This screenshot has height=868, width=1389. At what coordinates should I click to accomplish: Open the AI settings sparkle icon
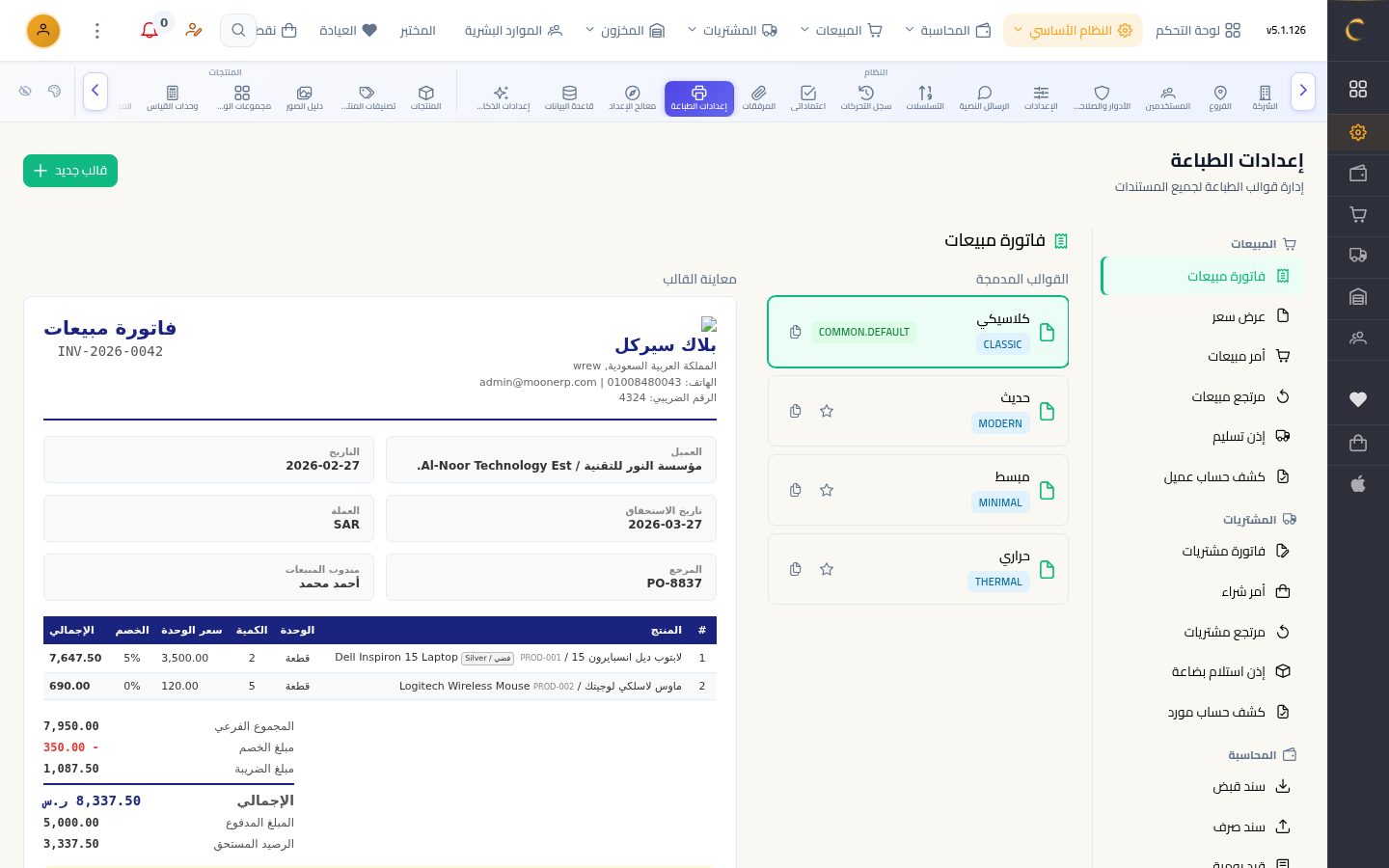[503, 97]
